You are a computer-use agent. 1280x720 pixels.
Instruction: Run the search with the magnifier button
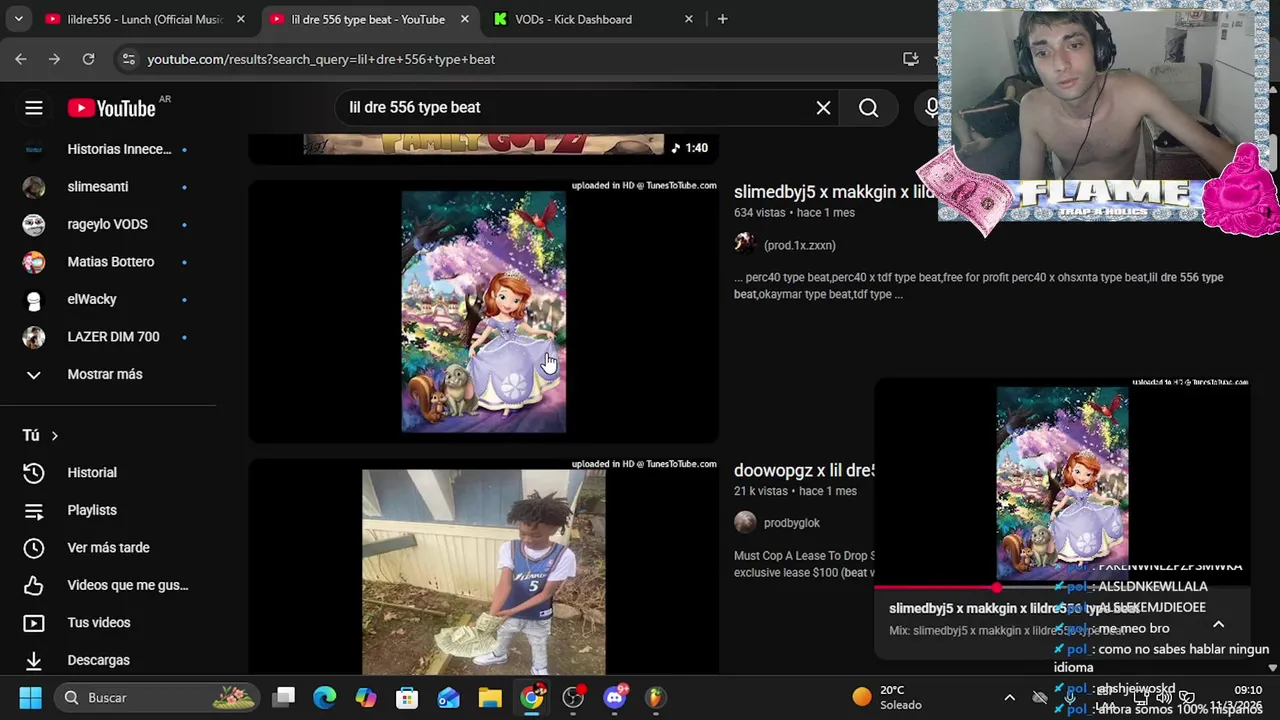[868, 108]
